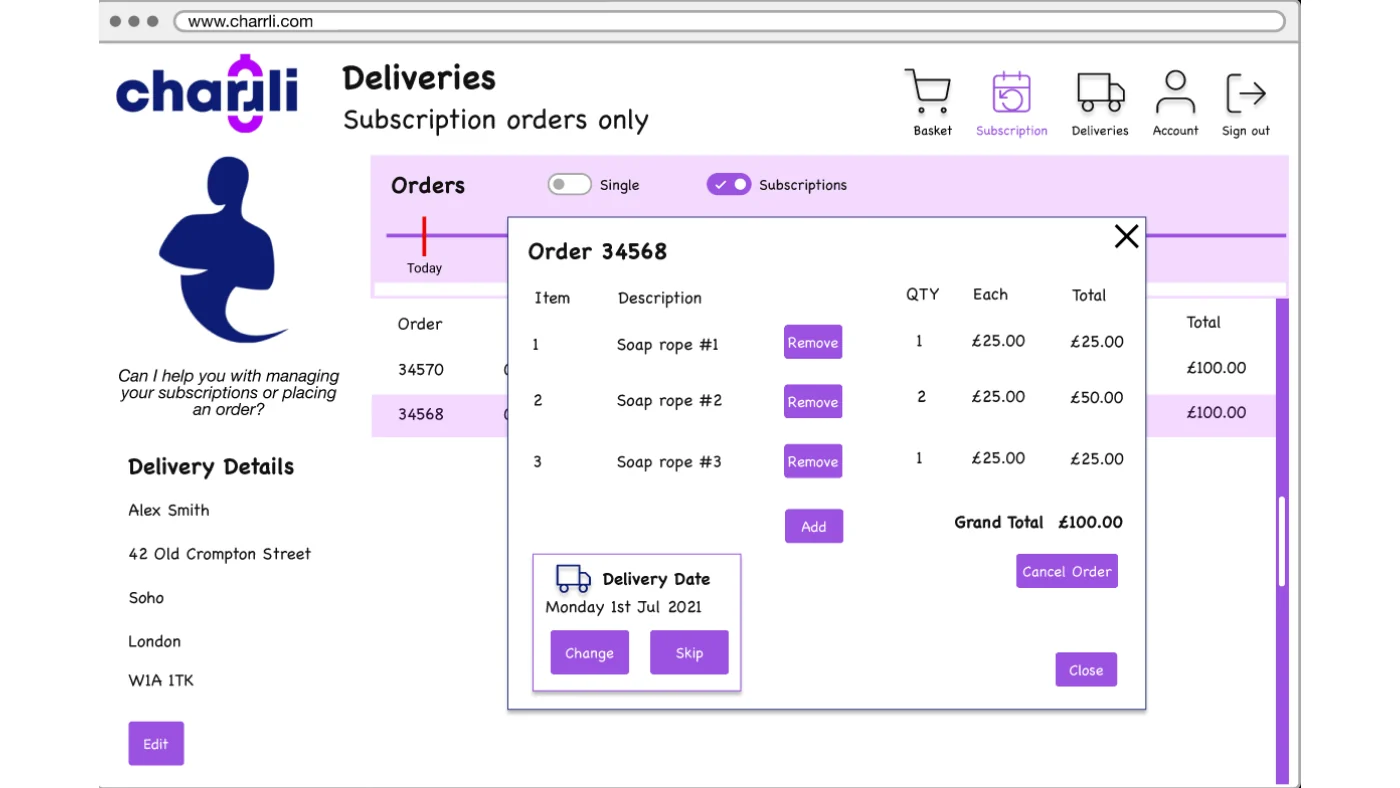The height and width of the screenshot is (788, 1400).
Task: Open the Subscription calendar icon
Action: (1011, 93)
